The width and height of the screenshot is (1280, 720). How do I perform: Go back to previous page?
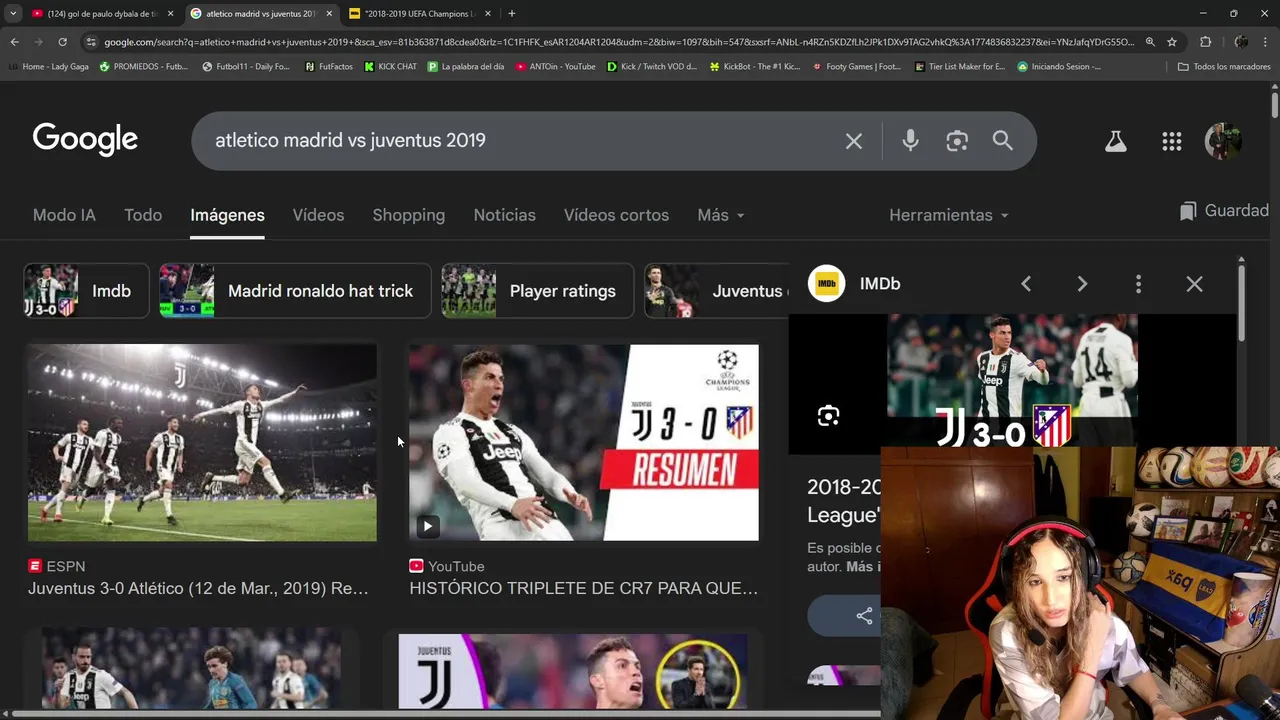tap(14, 42)
